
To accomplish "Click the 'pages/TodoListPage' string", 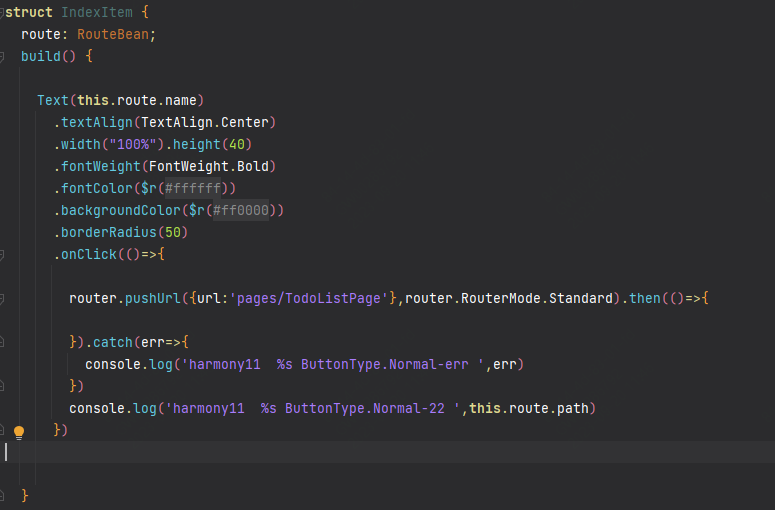I will pyautogui.click(x=308, y=298).
